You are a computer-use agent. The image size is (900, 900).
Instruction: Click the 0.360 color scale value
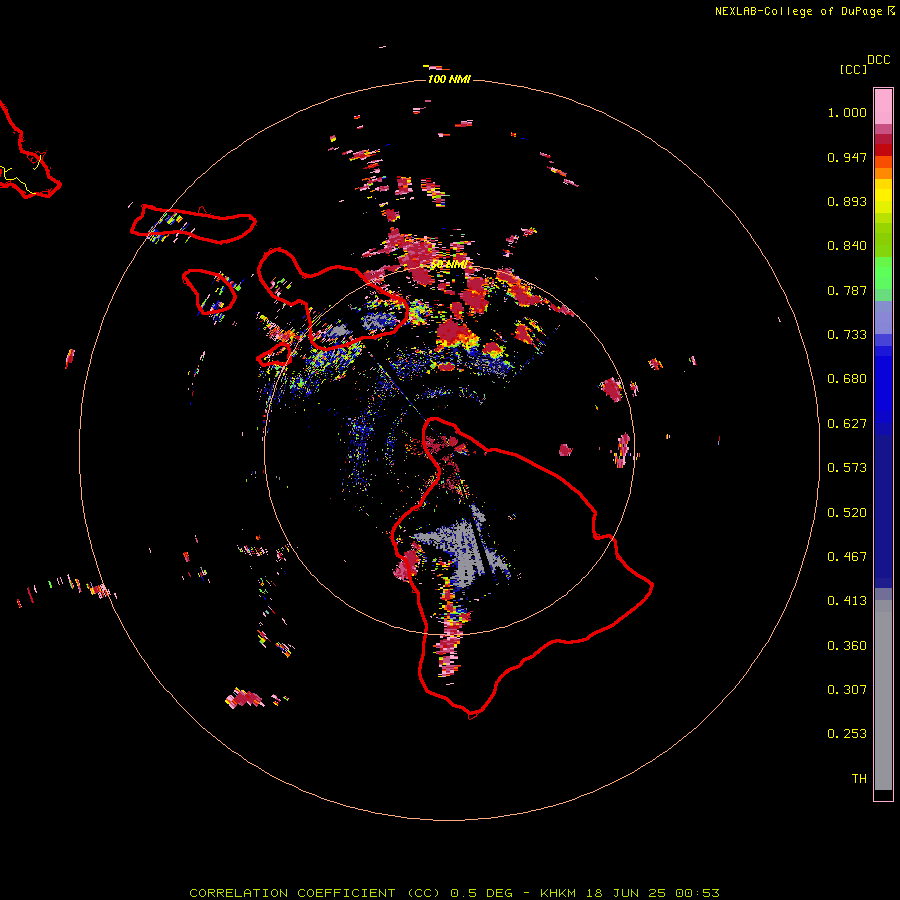(x=847, y=646)
